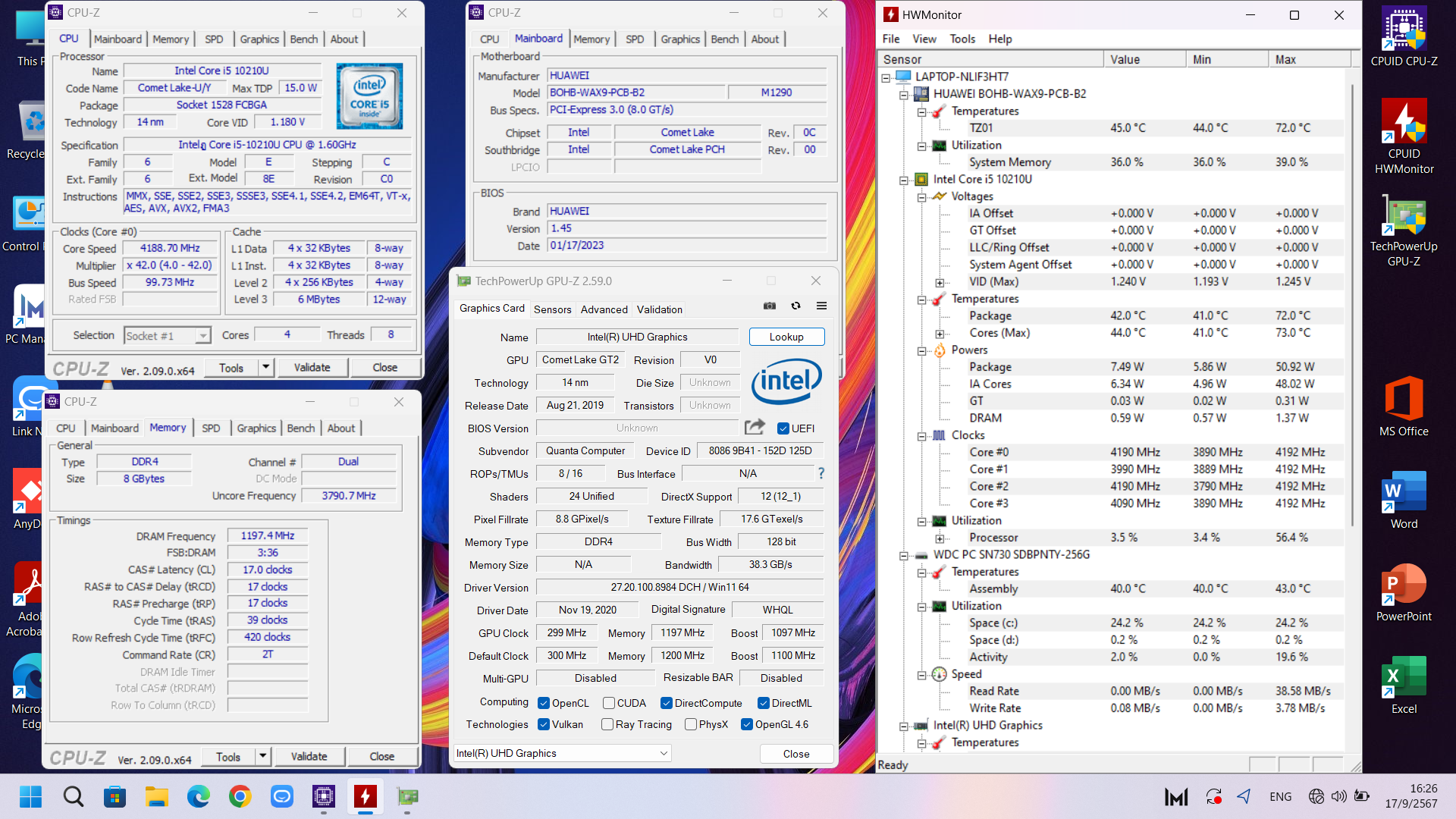Image resolution: width=1456 pixels, height=819 pixels.
Task: Toggle the Ray Tracing checkbox
Action: pyautogui.click(x=607, y=724)
